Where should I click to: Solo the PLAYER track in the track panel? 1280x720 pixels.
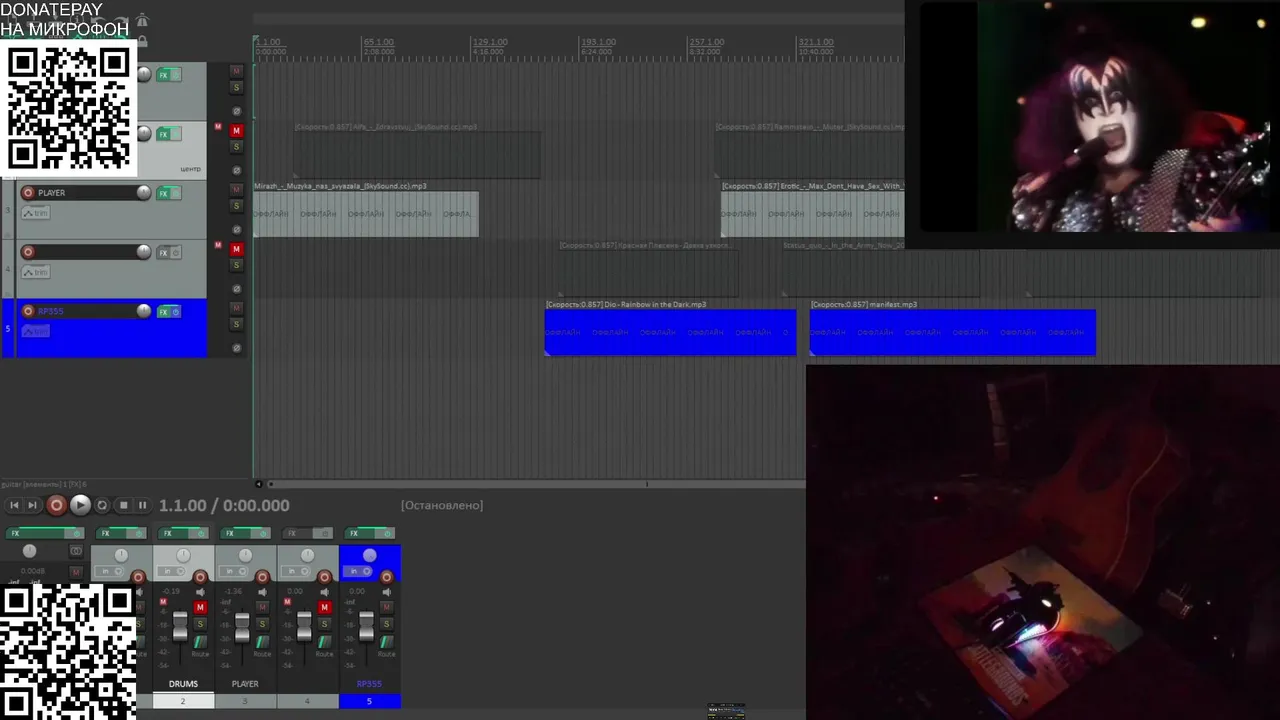click(236, 205)
